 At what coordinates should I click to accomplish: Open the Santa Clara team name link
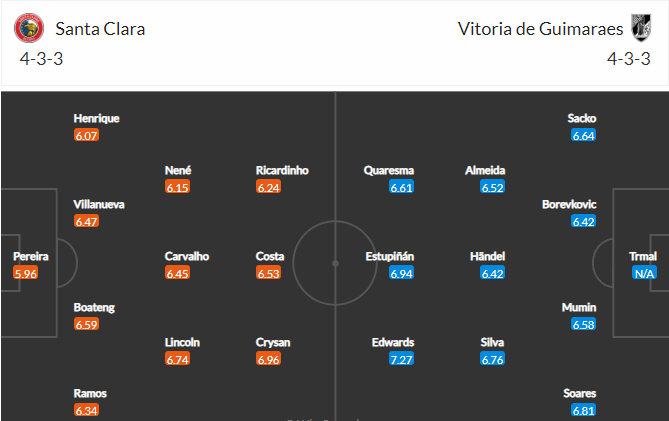pyautogui.click(x=100, y=29)
